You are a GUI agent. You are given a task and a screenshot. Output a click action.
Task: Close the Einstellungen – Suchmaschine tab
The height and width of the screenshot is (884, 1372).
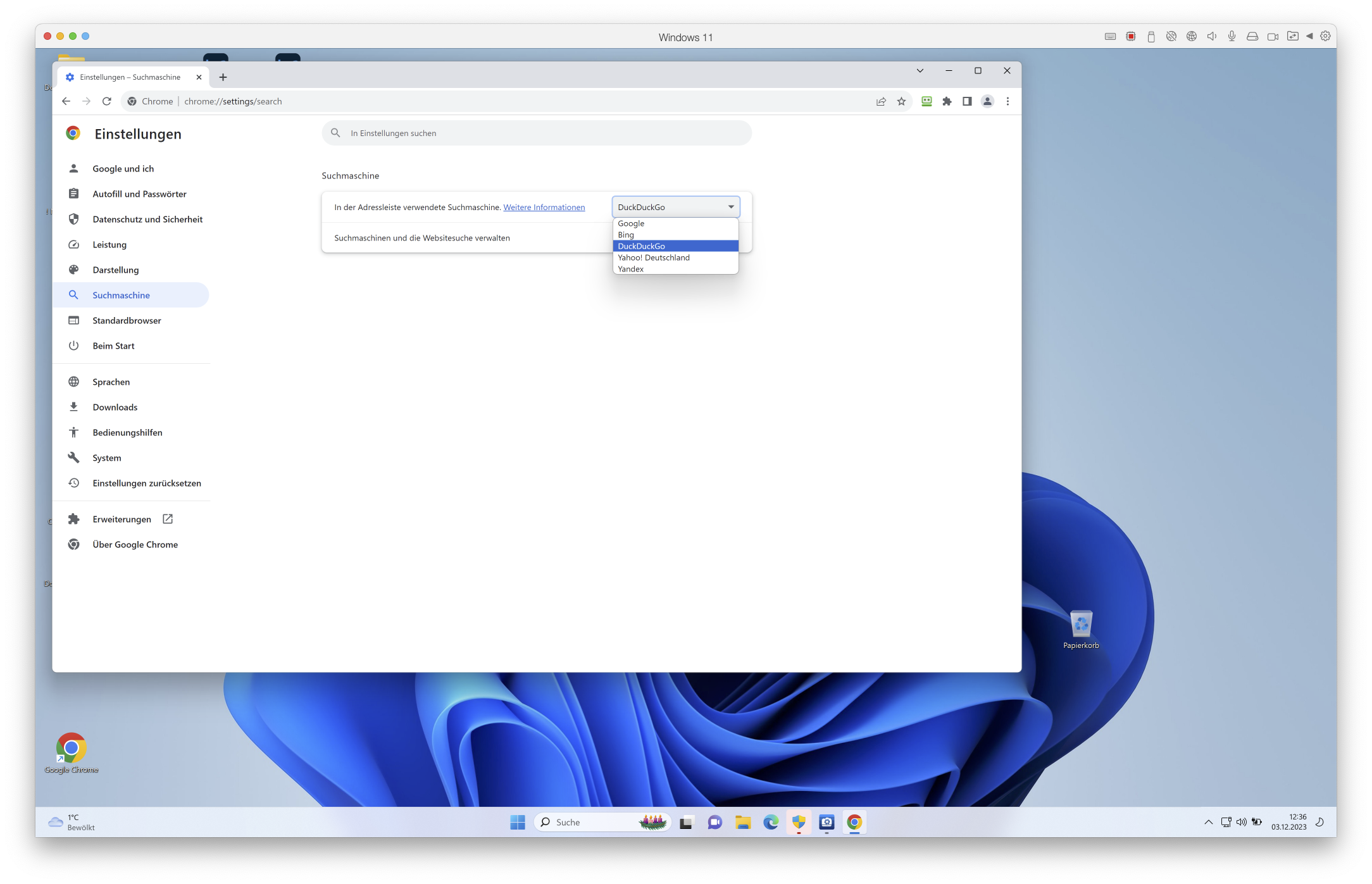click(199, 77)
